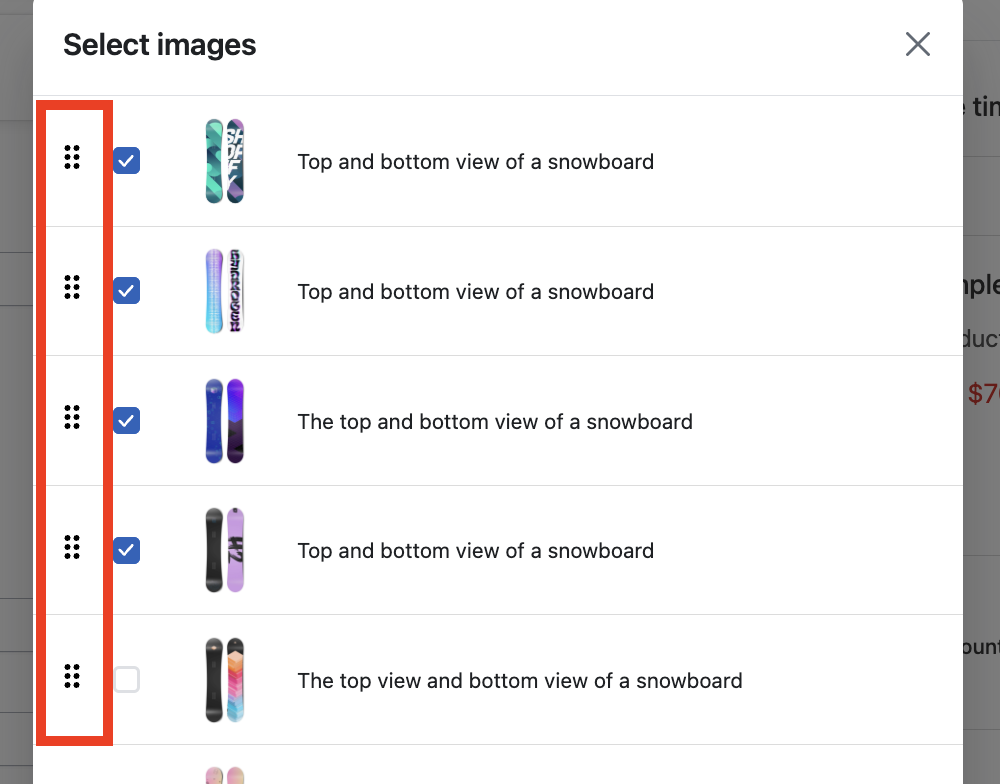Image resolution: width=1000 pixels, height=784 pixels.
Task: Select "The top view and bottom view" description
Action: [x=520, y=681]
